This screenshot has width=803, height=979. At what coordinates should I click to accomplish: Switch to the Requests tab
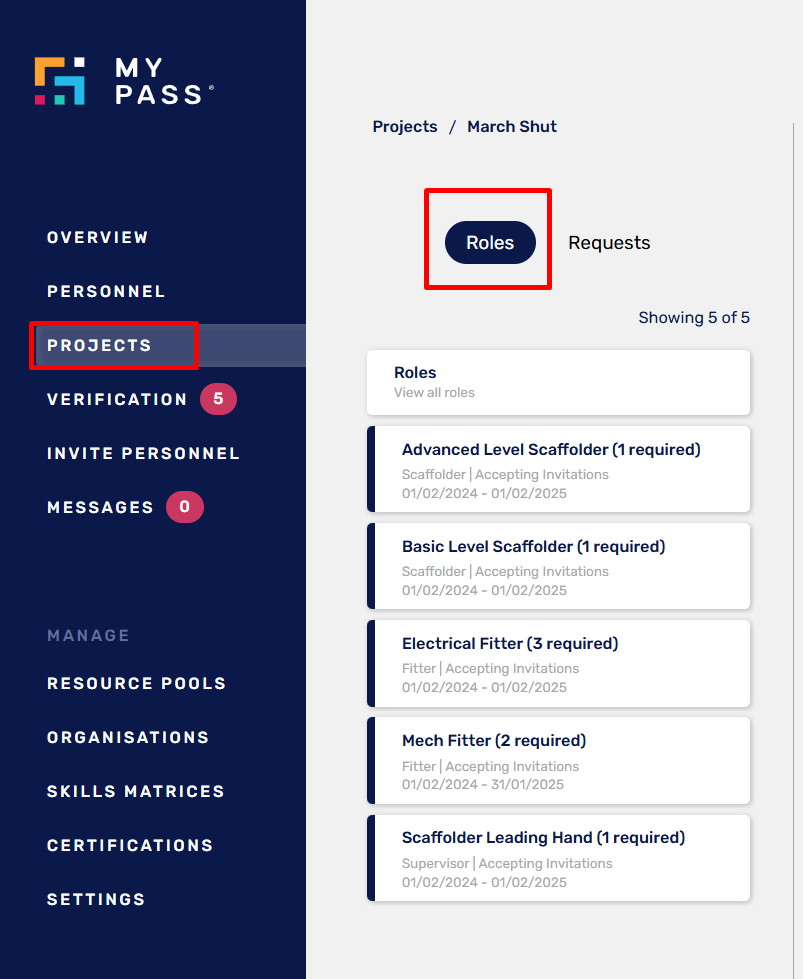click(609, 243)
